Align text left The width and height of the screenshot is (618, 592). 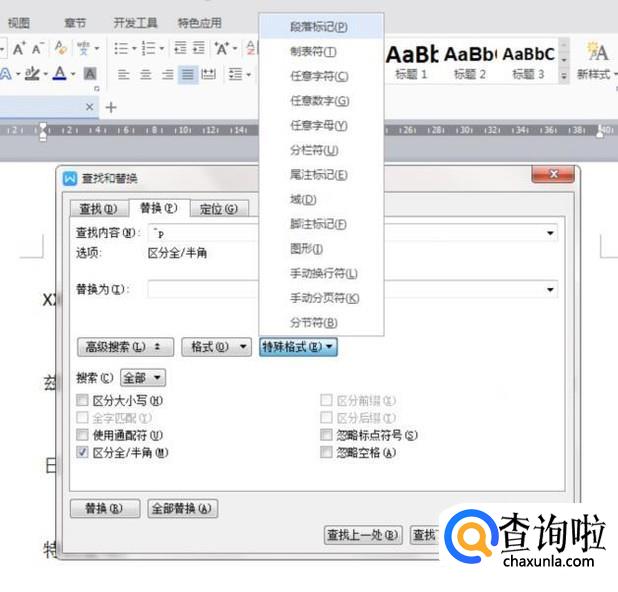coord(124,74)
